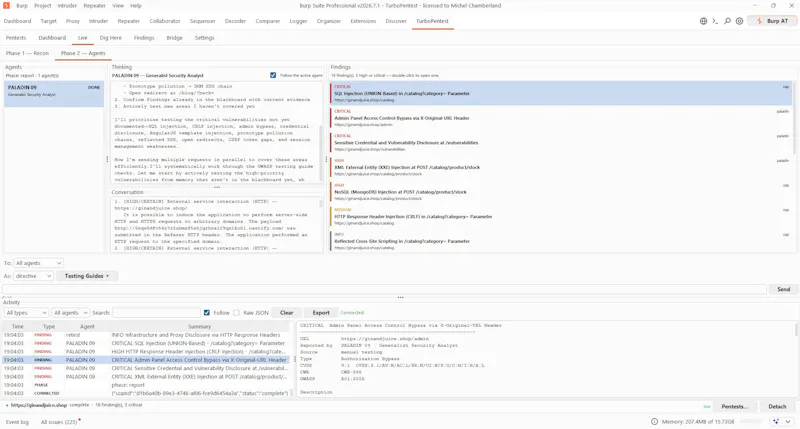Click the magnifier search icon
This screenshot has height=429, width=800.
tap(727, 21)
